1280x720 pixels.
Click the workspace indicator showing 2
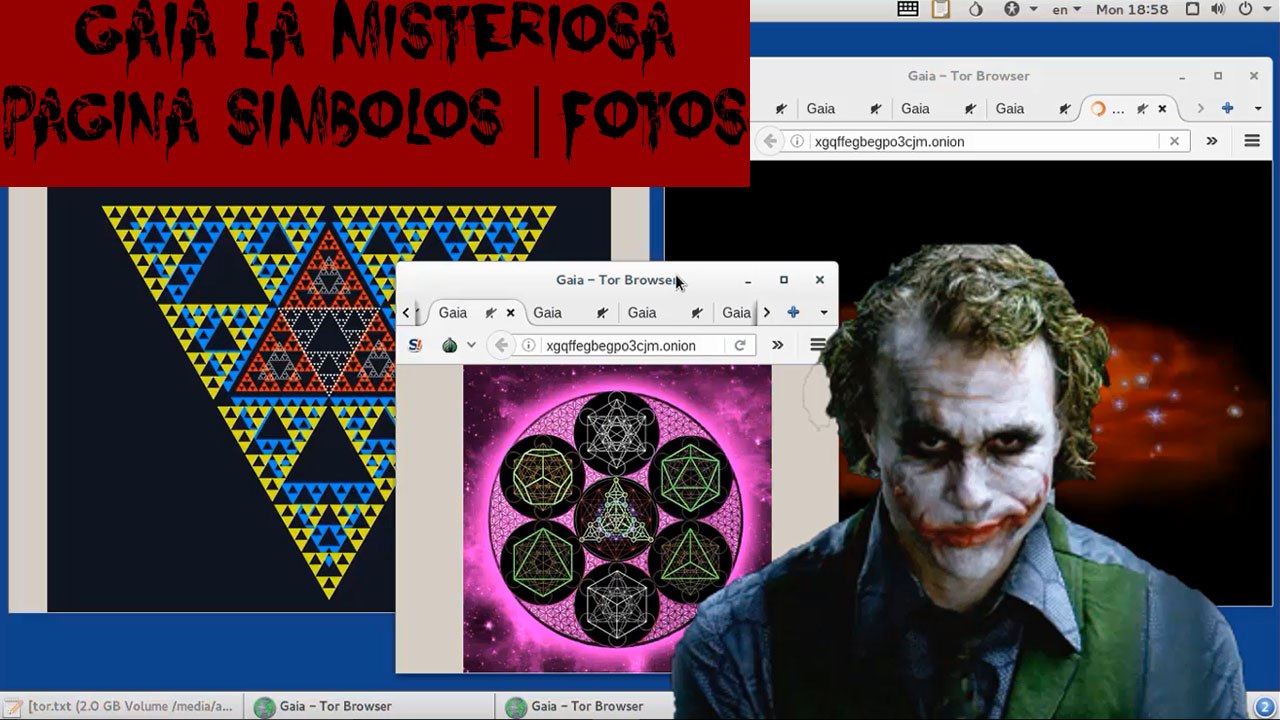pos(1264,706)
